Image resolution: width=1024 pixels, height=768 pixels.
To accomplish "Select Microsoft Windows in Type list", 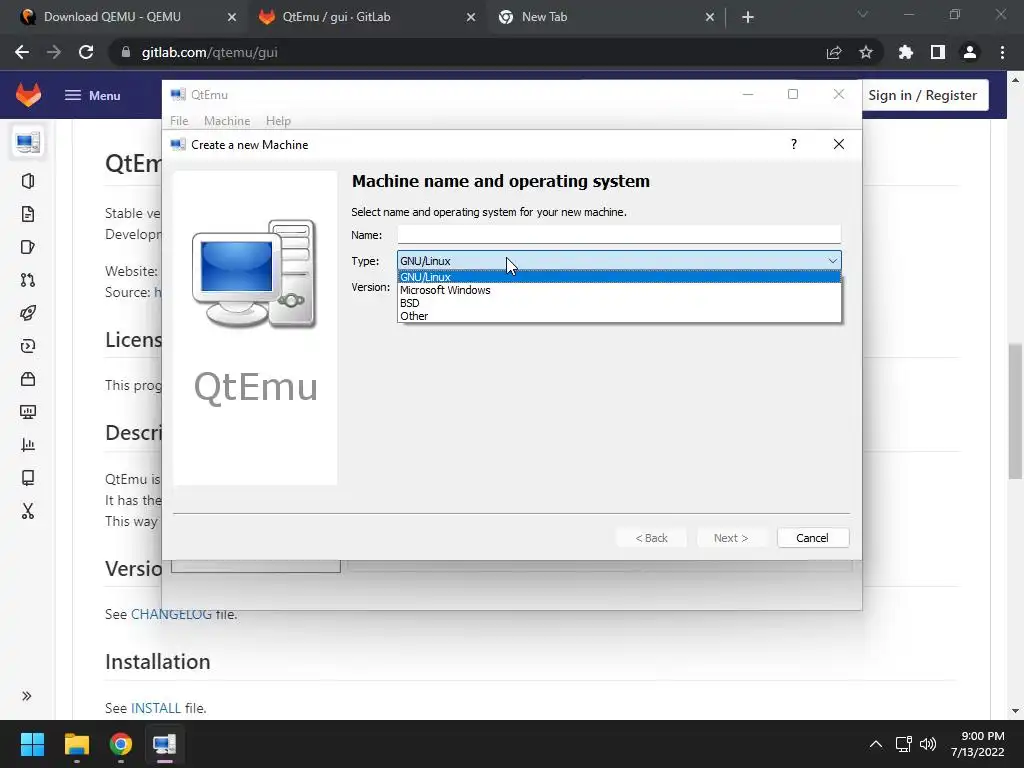I will coord(619,290).
